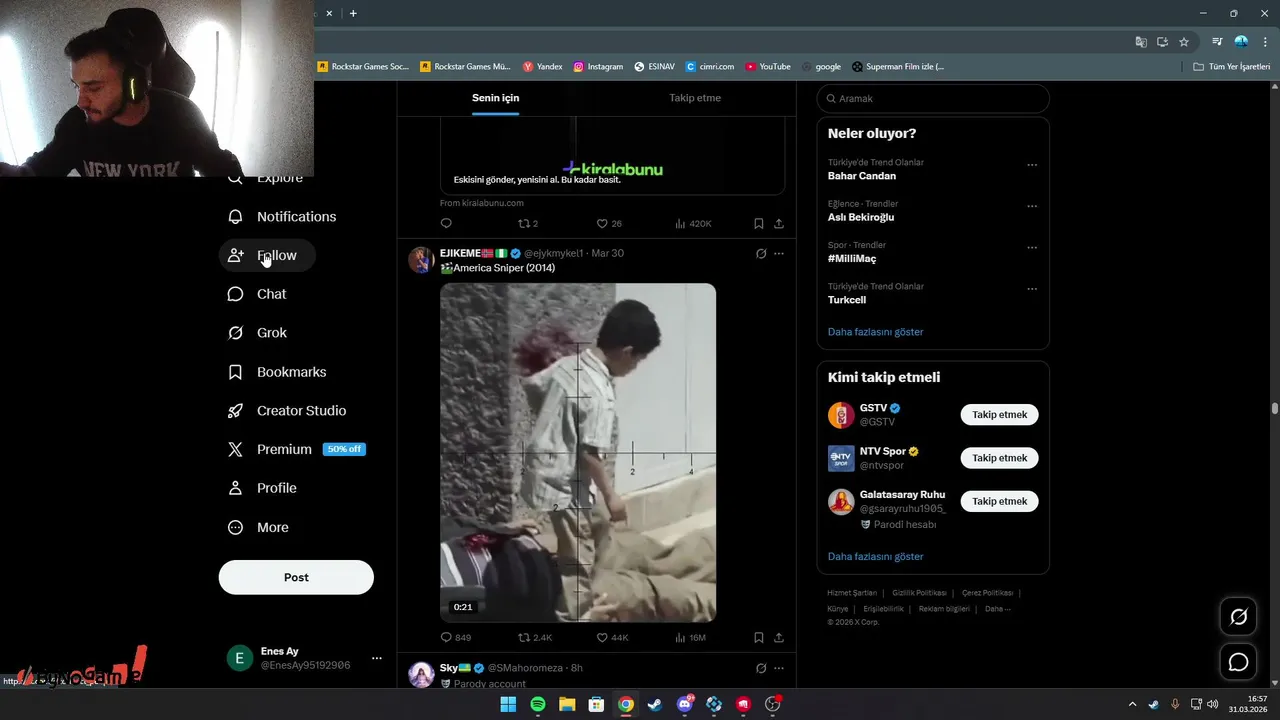Open more options on Sky post
Viewport: 1280px width, 720px height.
click(x=779, y=668)
